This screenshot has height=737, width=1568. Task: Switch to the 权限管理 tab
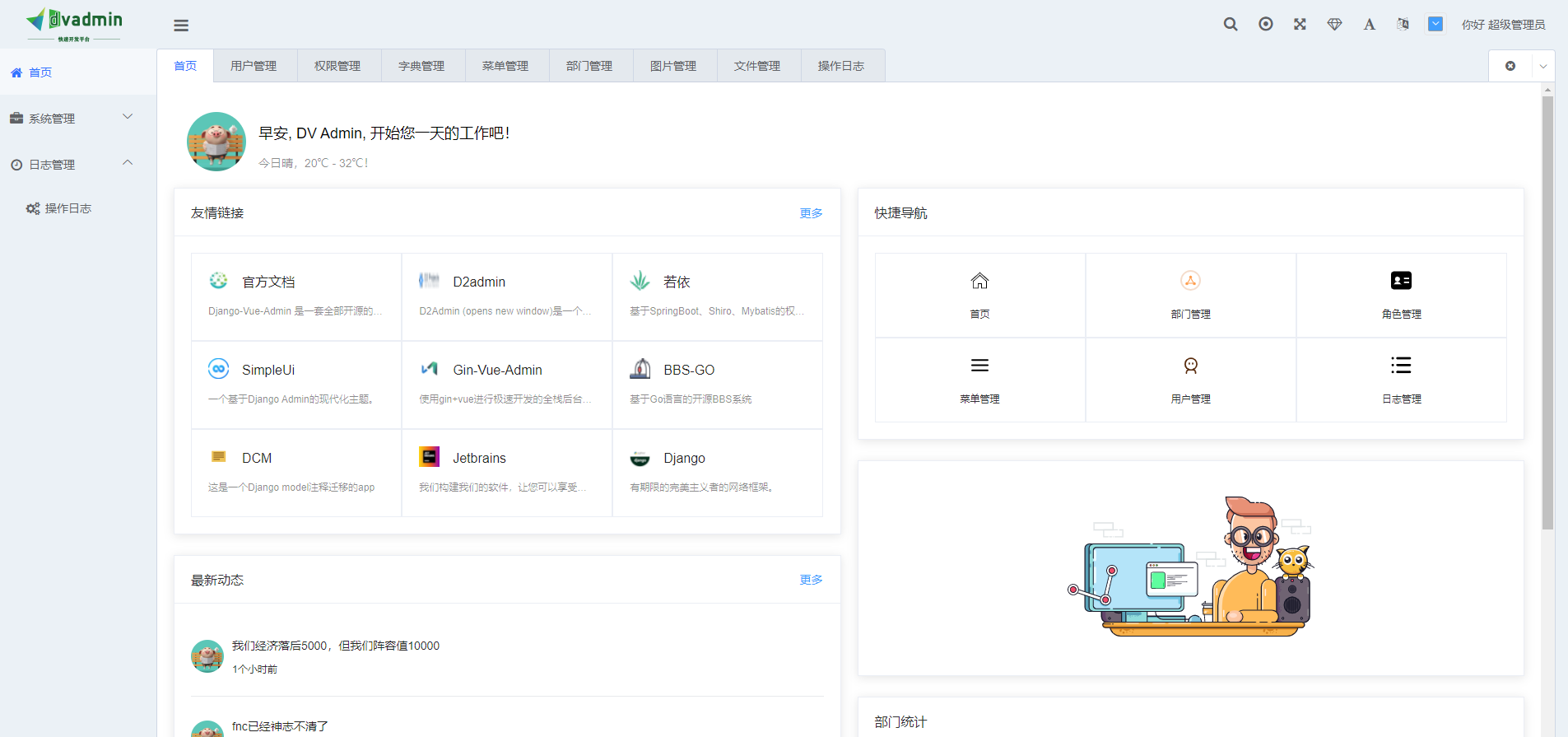(337, 66)
